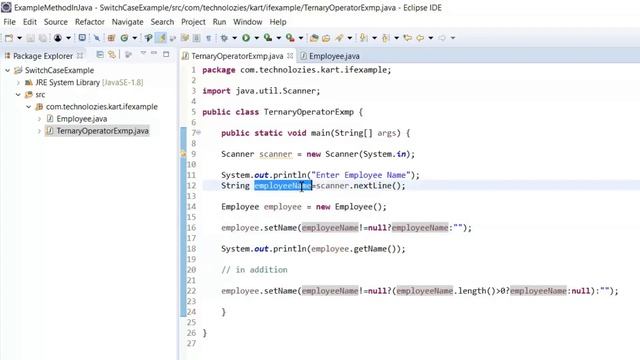Toggle Mark Occurrences highlighter icon
640x360 pixels.
[162, 38]
